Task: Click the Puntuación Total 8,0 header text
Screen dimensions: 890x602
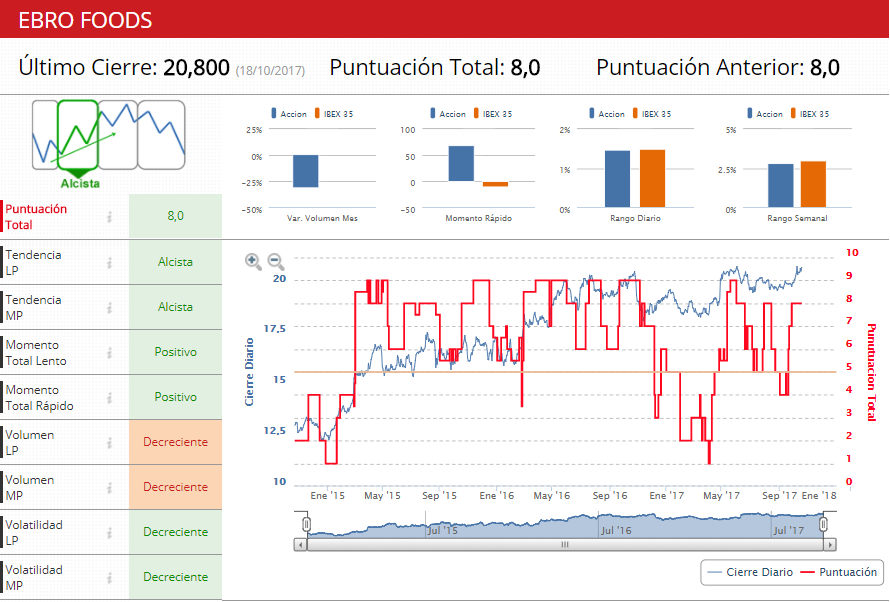Action: [435, 68]
